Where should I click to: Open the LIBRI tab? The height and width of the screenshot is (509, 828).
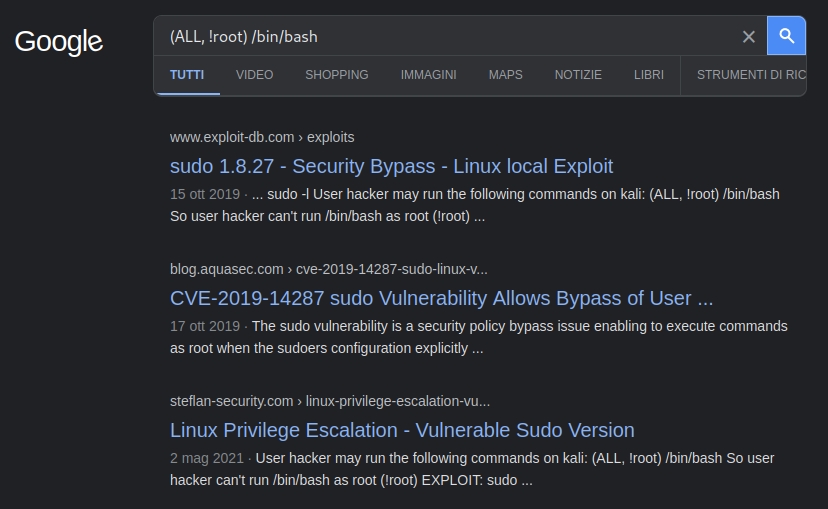coord(648,75)
